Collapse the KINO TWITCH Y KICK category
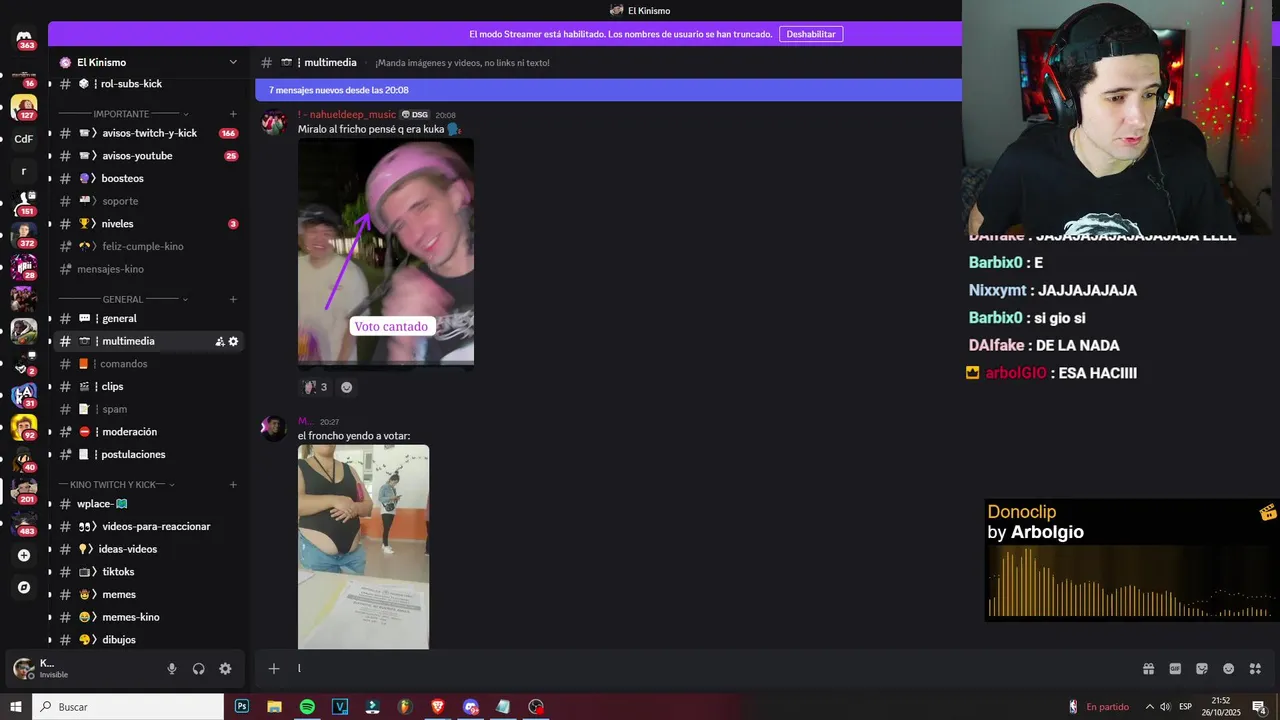 click(116, 485)
